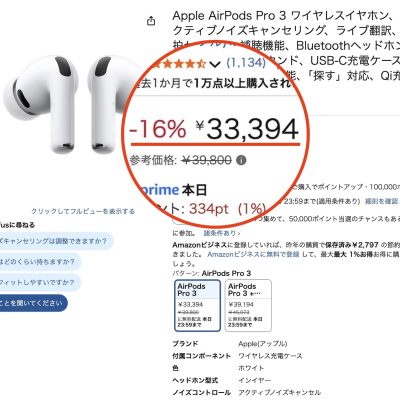Click the dark blue ことを聞いてください button
Image resolution: width=400 pixels, height=400 pixels.
pyautogui.click(x=33, y=303)
